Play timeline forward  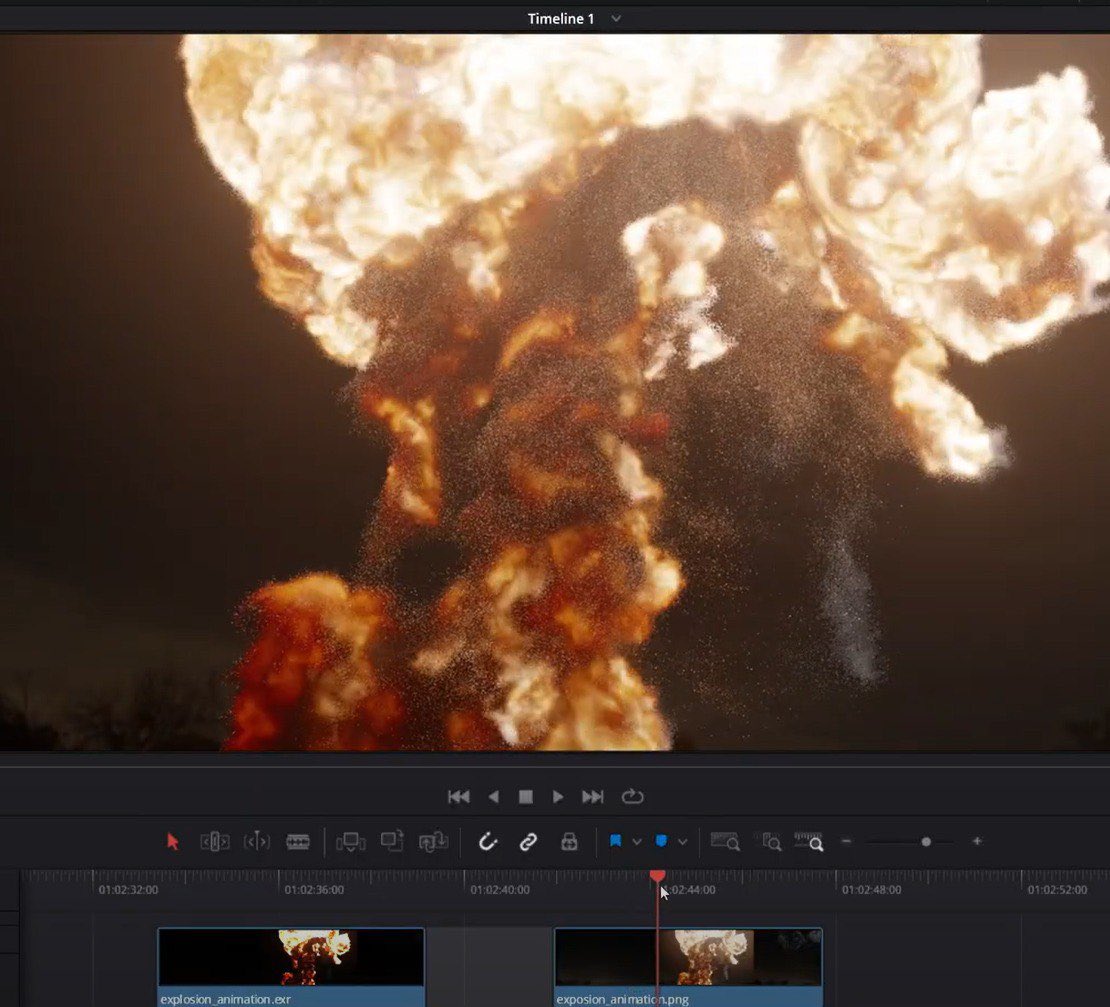[558, 797]
